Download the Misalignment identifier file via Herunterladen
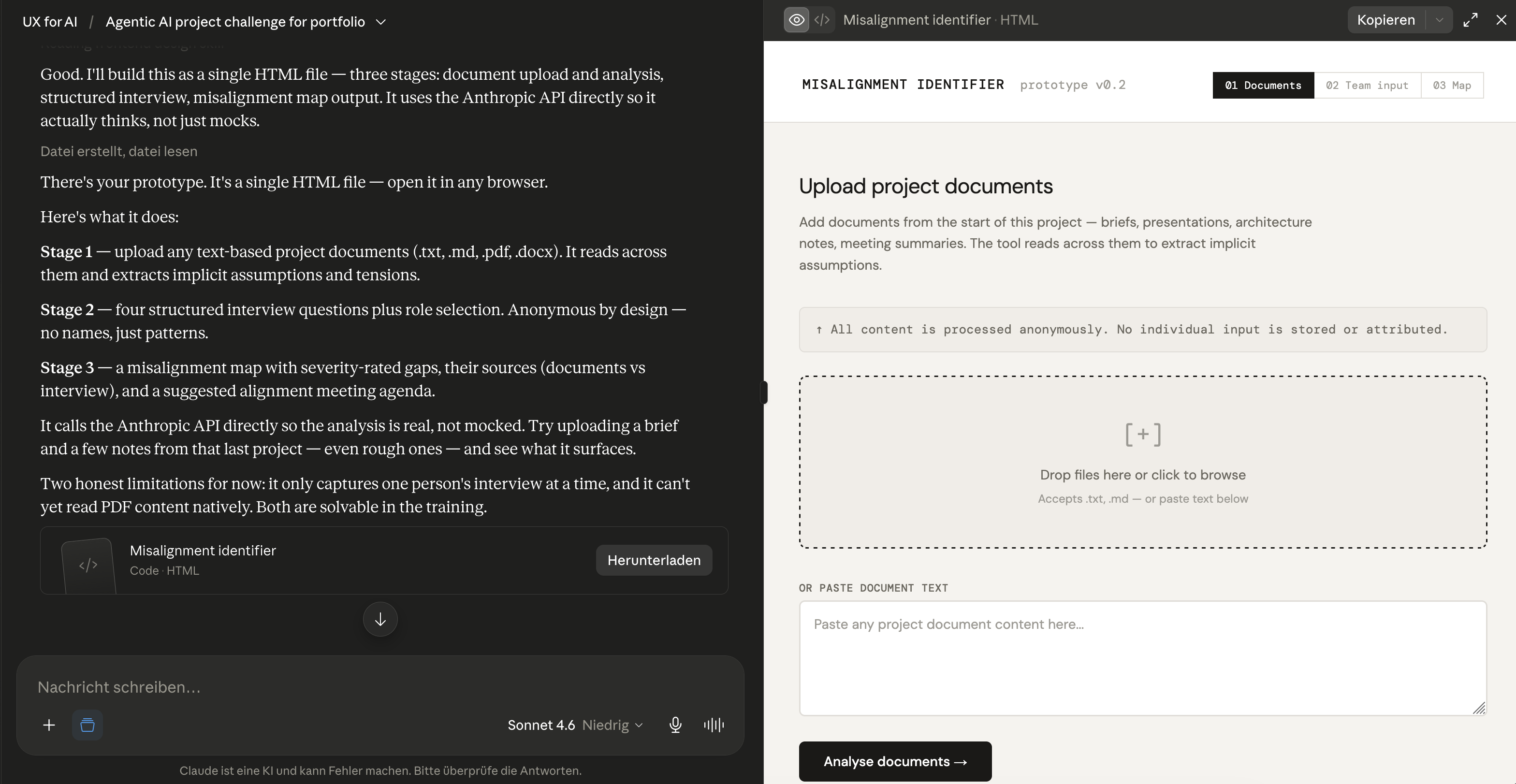Image resolution: width=1516 pixels, height=784 pixels. [x=654, y=560]
